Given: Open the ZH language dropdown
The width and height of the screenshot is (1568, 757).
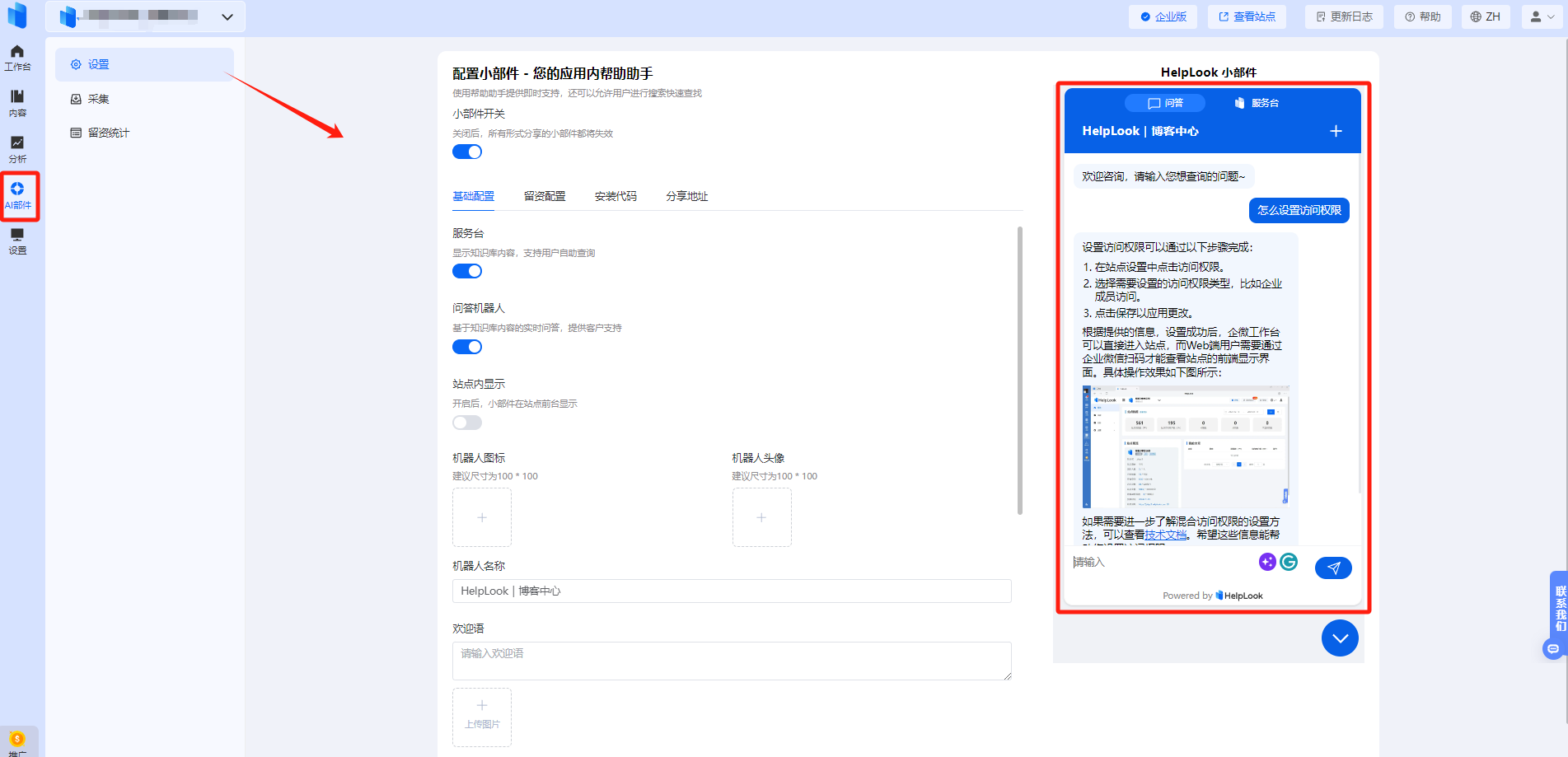Looking at the screenshot, I should [x=1486, y=16].
